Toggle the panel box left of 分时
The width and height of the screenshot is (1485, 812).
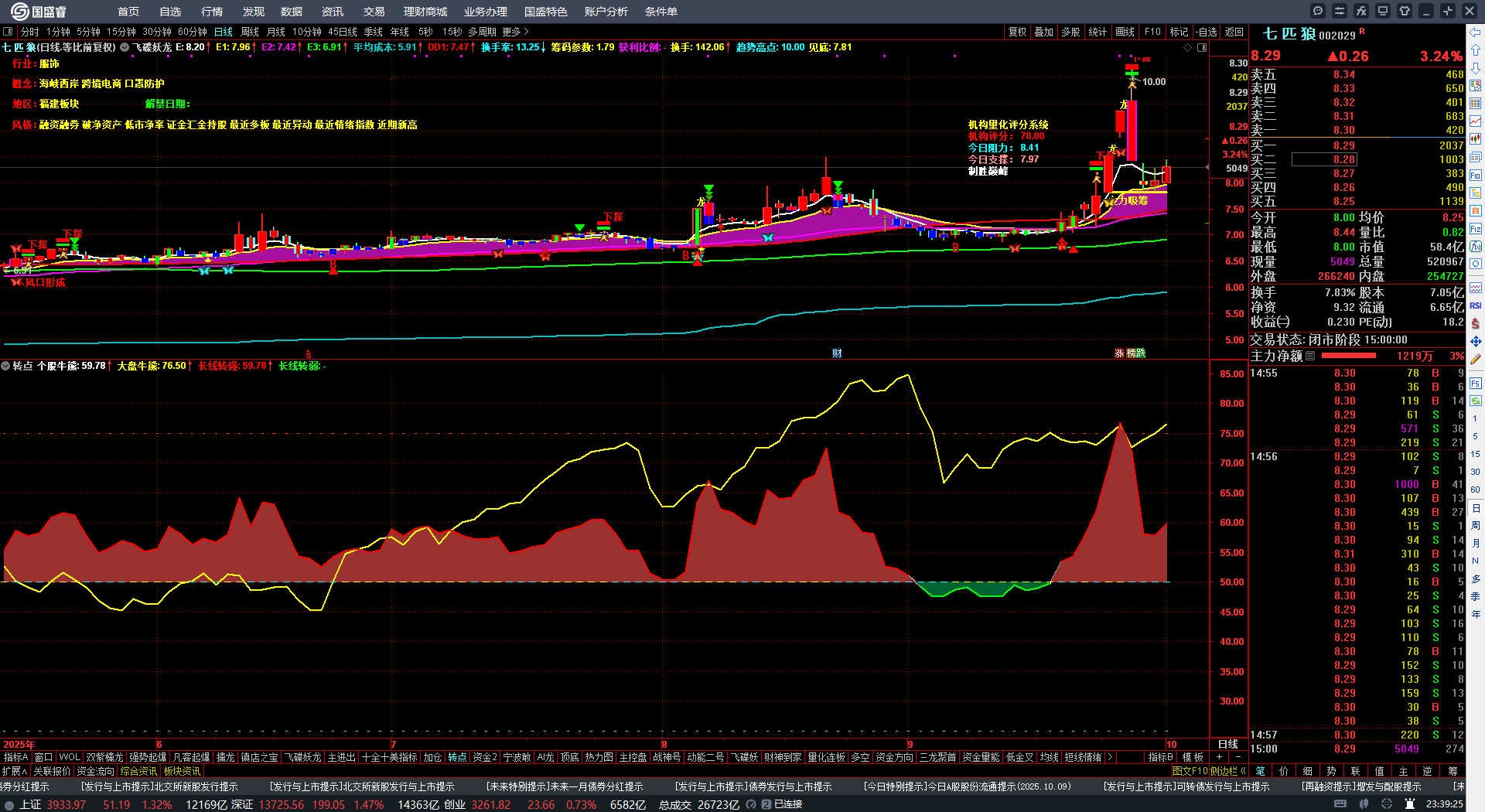click(8, 32)
